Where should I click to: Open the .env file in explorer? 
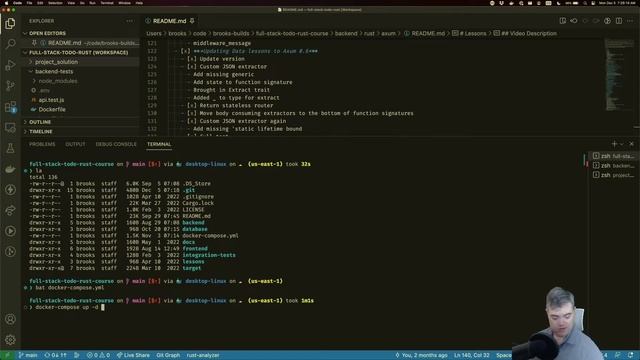coord(44,90)
